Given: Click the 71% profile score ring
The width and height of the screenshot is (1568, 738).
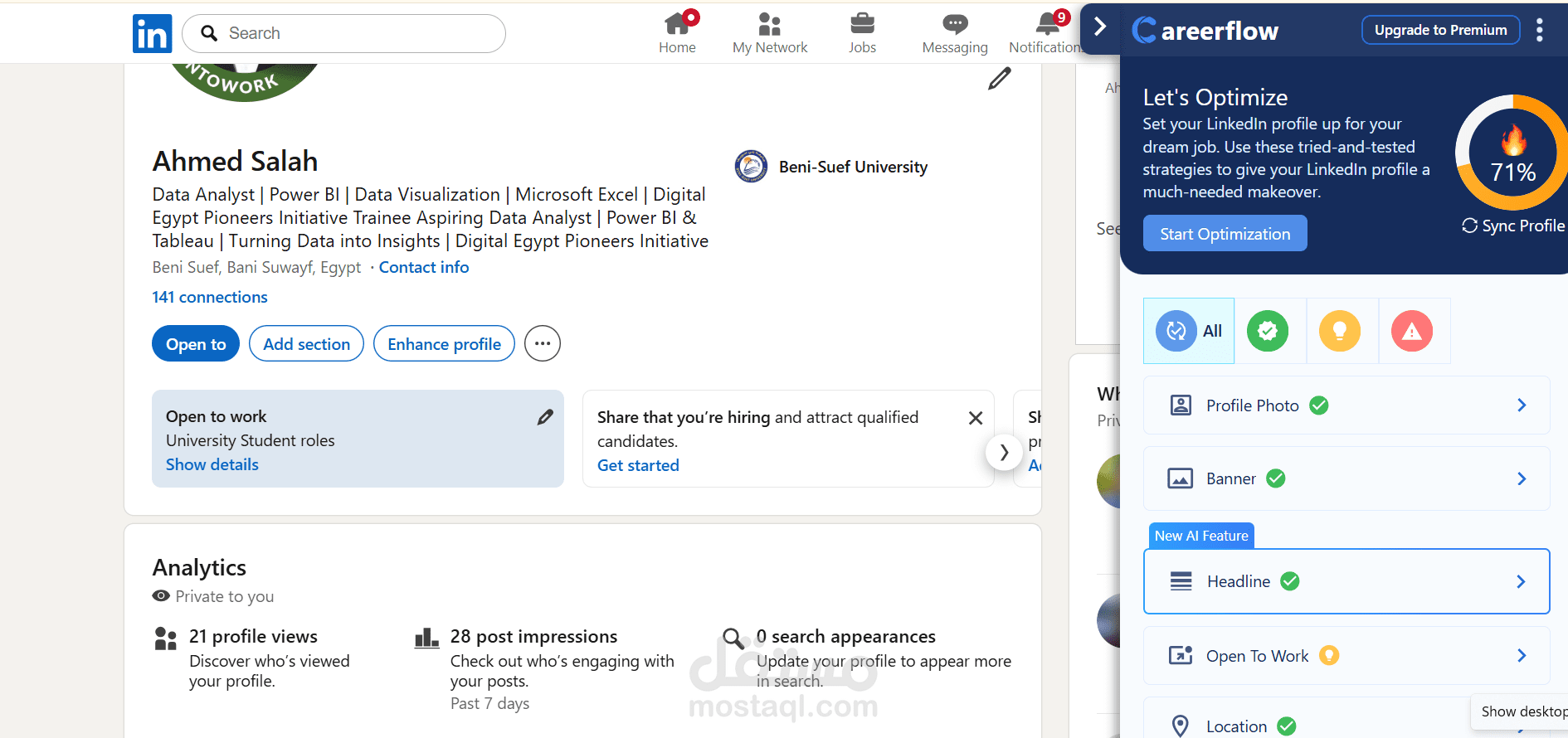Looking at the screenshot, I should click(1513, 153).
